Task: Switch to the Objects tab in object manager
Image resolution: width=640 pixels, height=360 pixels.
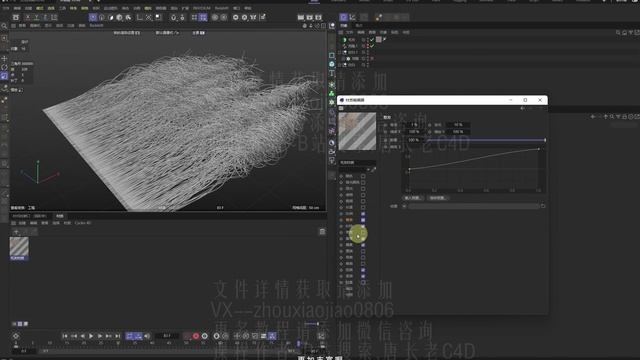Action: [x=344, y=25]
